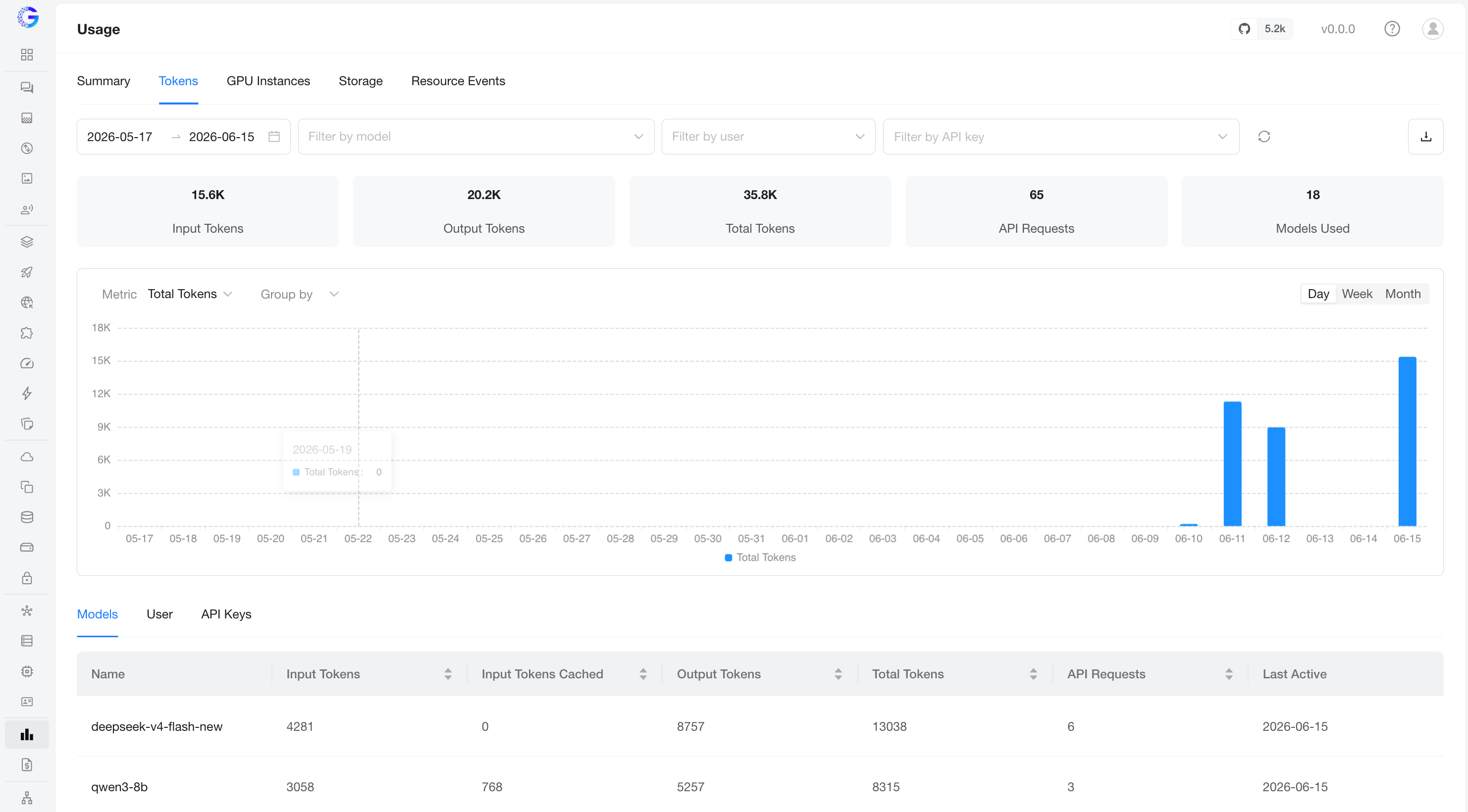Click the download export icon
Image resolution: width=1468 pixels, height=812 pixels.
click(1425, 137)
